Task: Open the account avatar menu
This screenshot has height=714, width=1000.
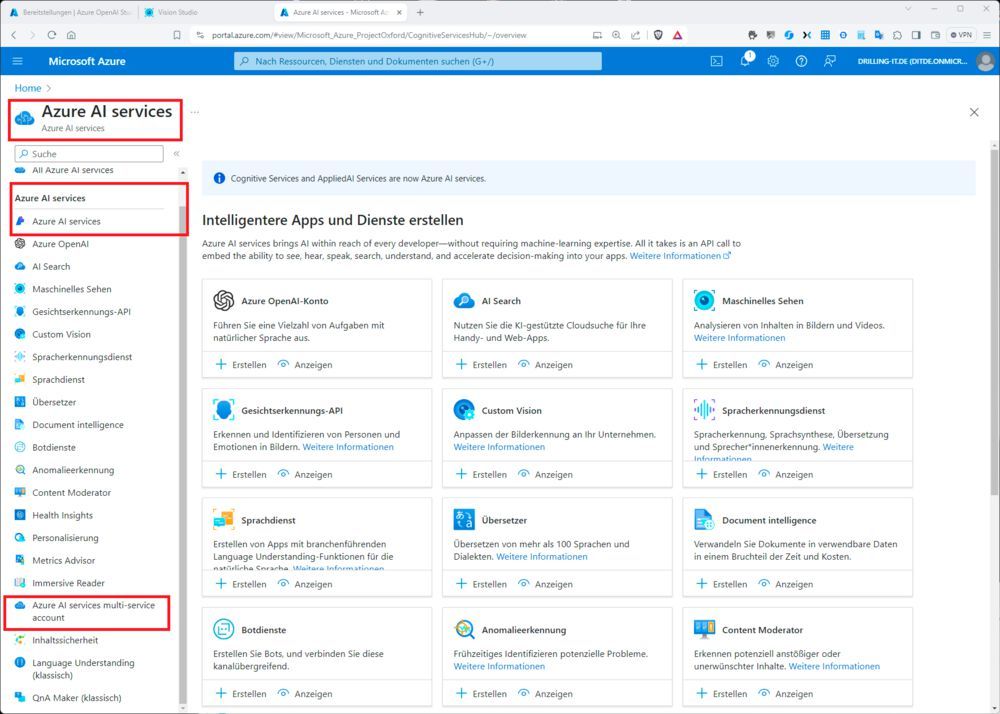Action: (982, 61)
